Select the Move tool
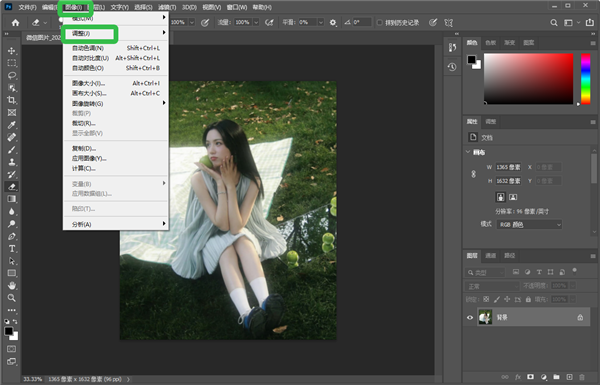The image size is (600, 385). click(11, 51)
